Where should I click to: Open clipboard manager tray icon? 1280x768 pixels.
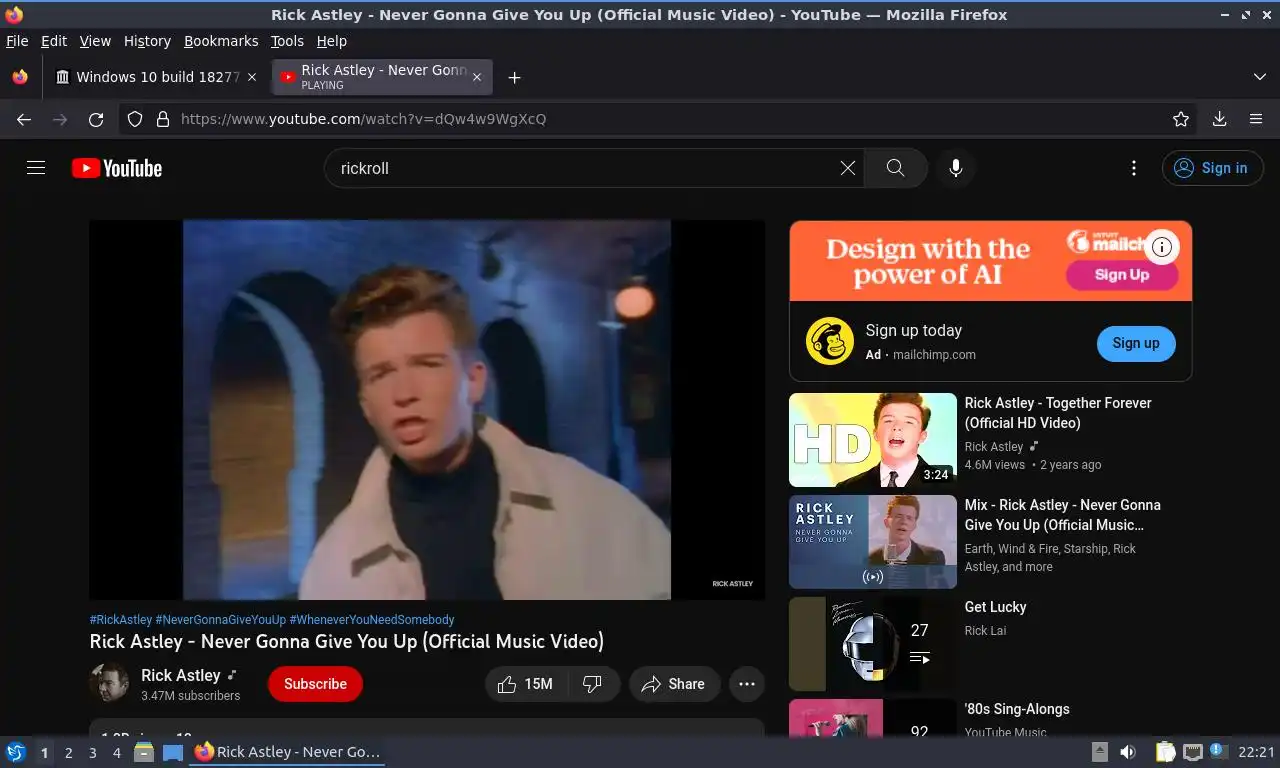[1165, 752]
